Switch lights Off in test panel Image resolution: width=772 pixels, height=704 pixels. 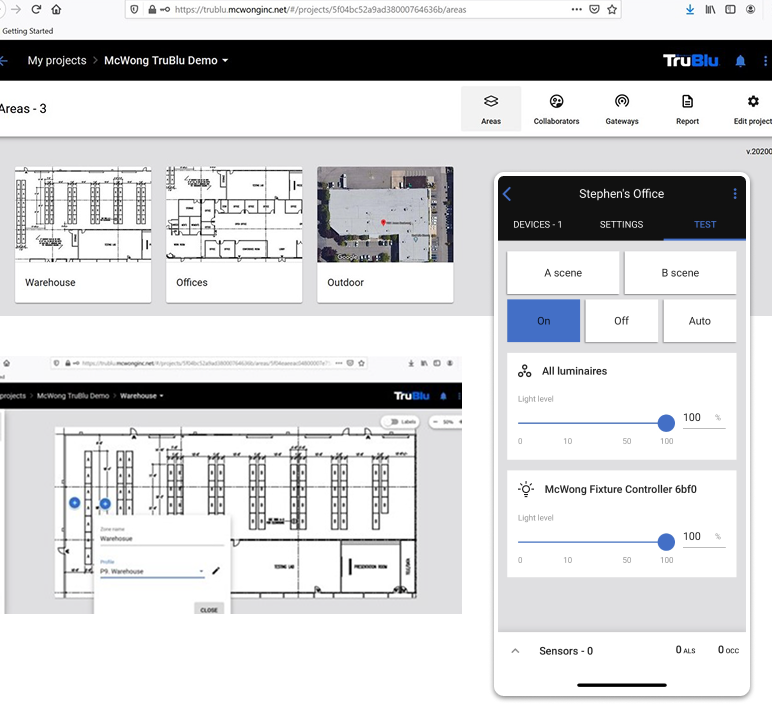point(621,321)
